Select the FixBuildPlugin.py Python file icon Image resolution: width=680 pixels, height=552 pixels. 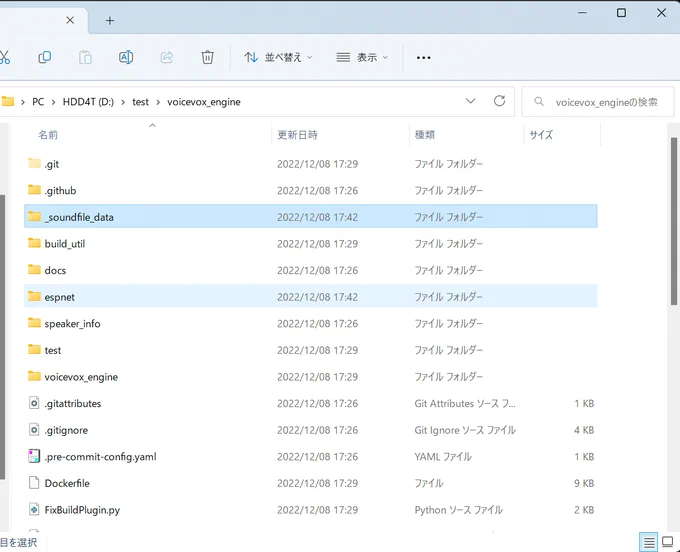34,510
